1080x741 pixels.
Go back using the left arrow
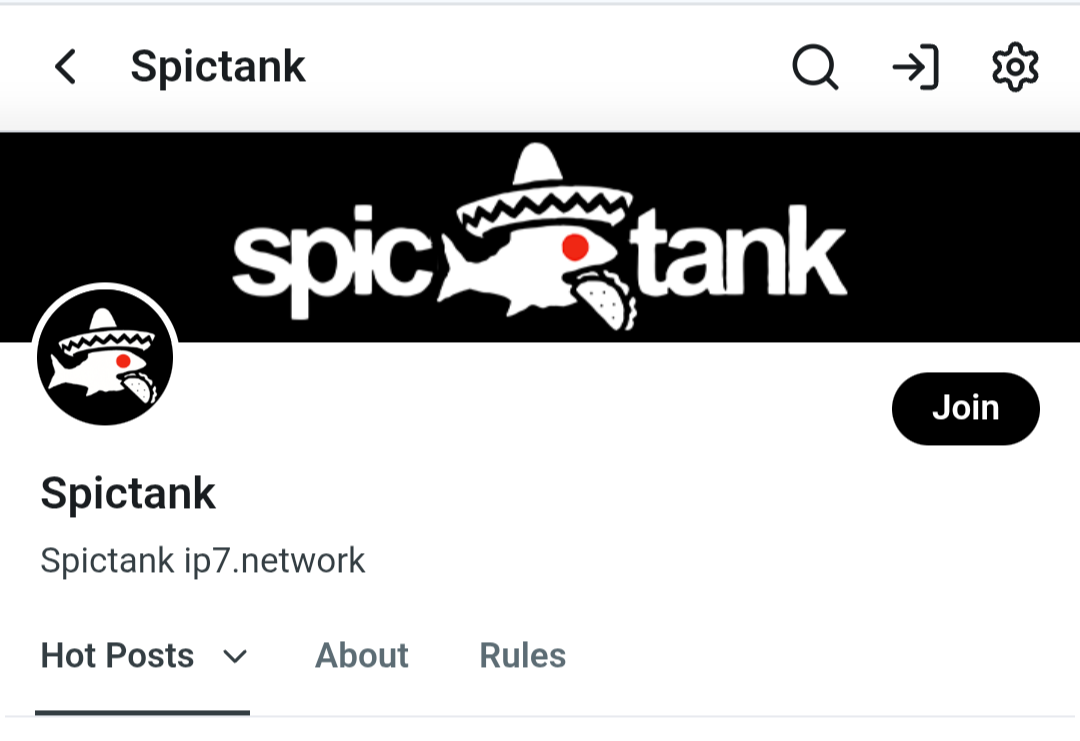pyautogui.click(x=65, y=67)
